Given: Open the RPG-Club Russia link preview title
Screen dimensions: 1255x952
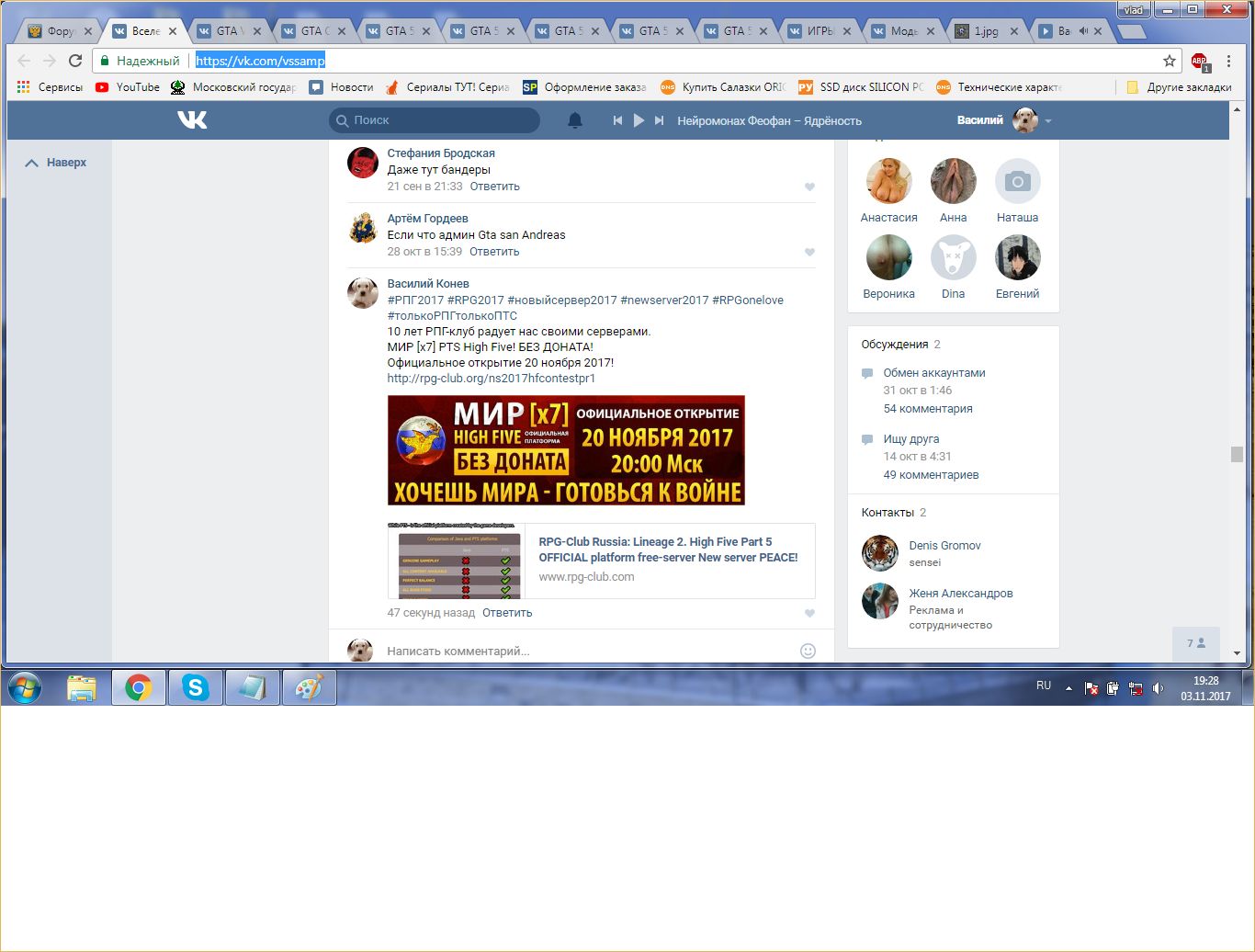Looking at the screenshot, I should (668, 550).
